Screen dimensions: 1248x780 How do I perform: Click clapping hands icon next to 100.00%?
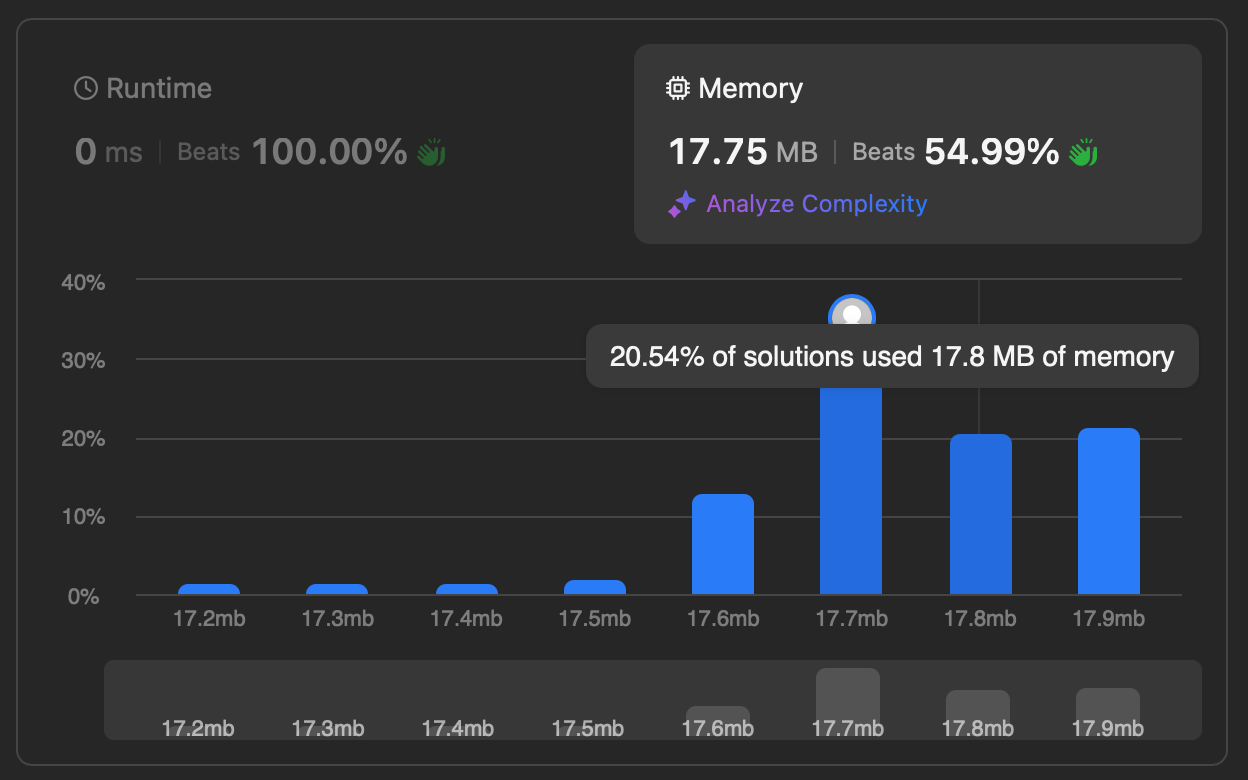click(431, 152)
